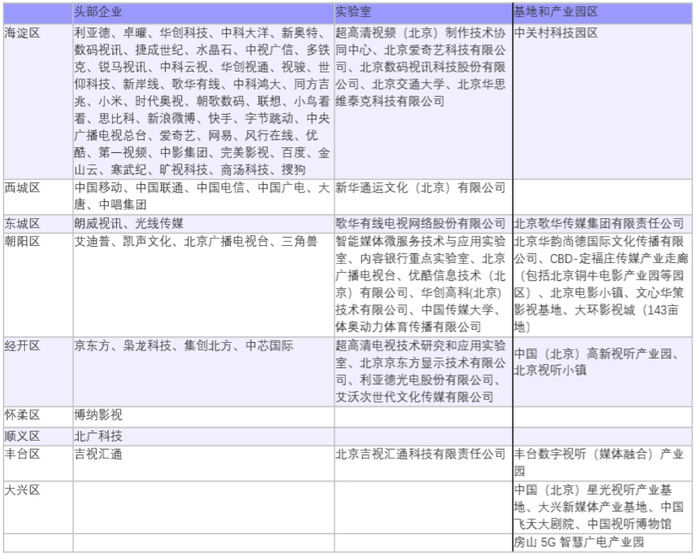Click the 丰台区 row label
Image resolution: width=700 pixels, height=559 pixels.
pyautogui.click(x=38, y=463)
